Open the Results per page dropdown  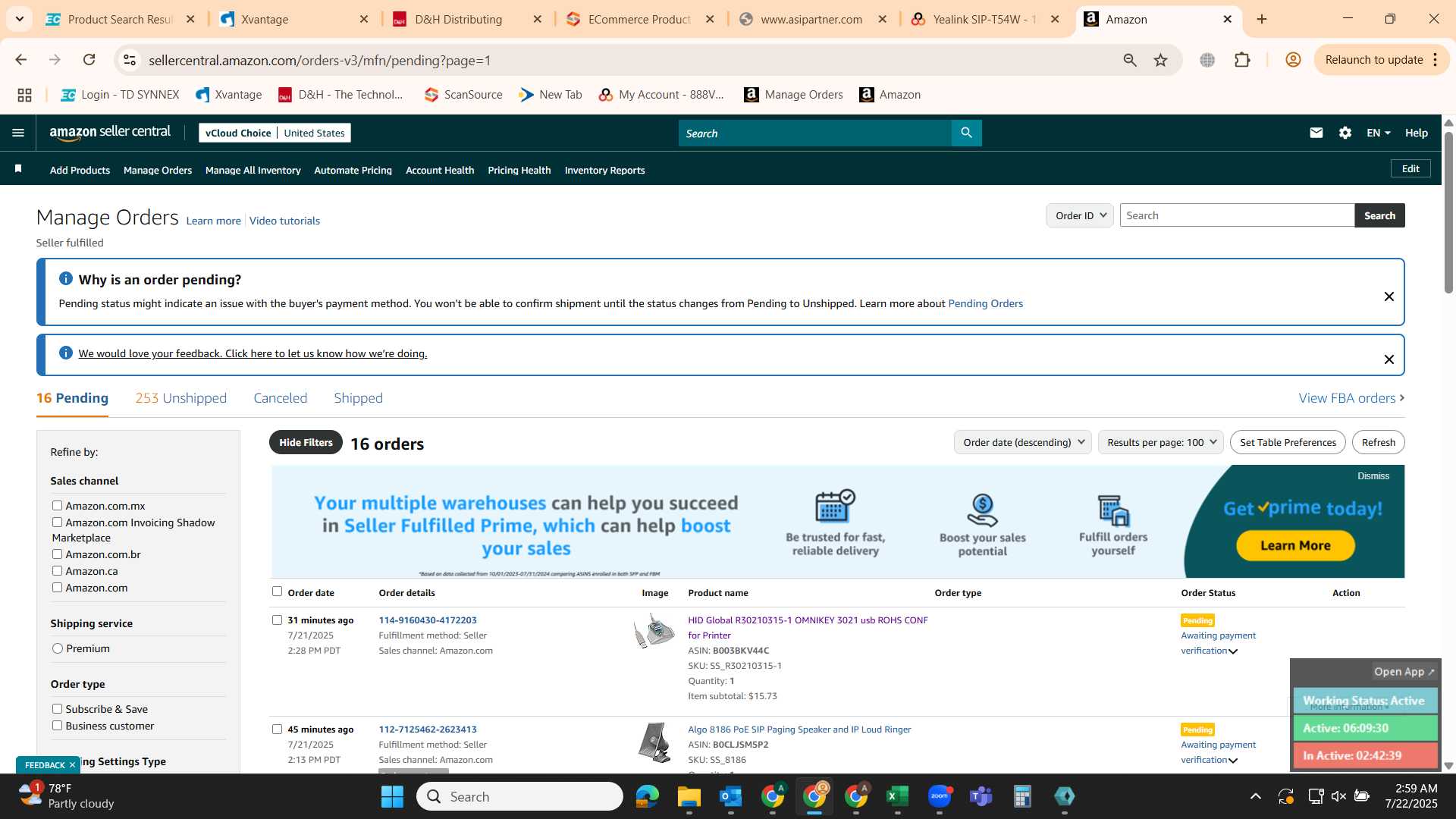(x=1160, y=442)
